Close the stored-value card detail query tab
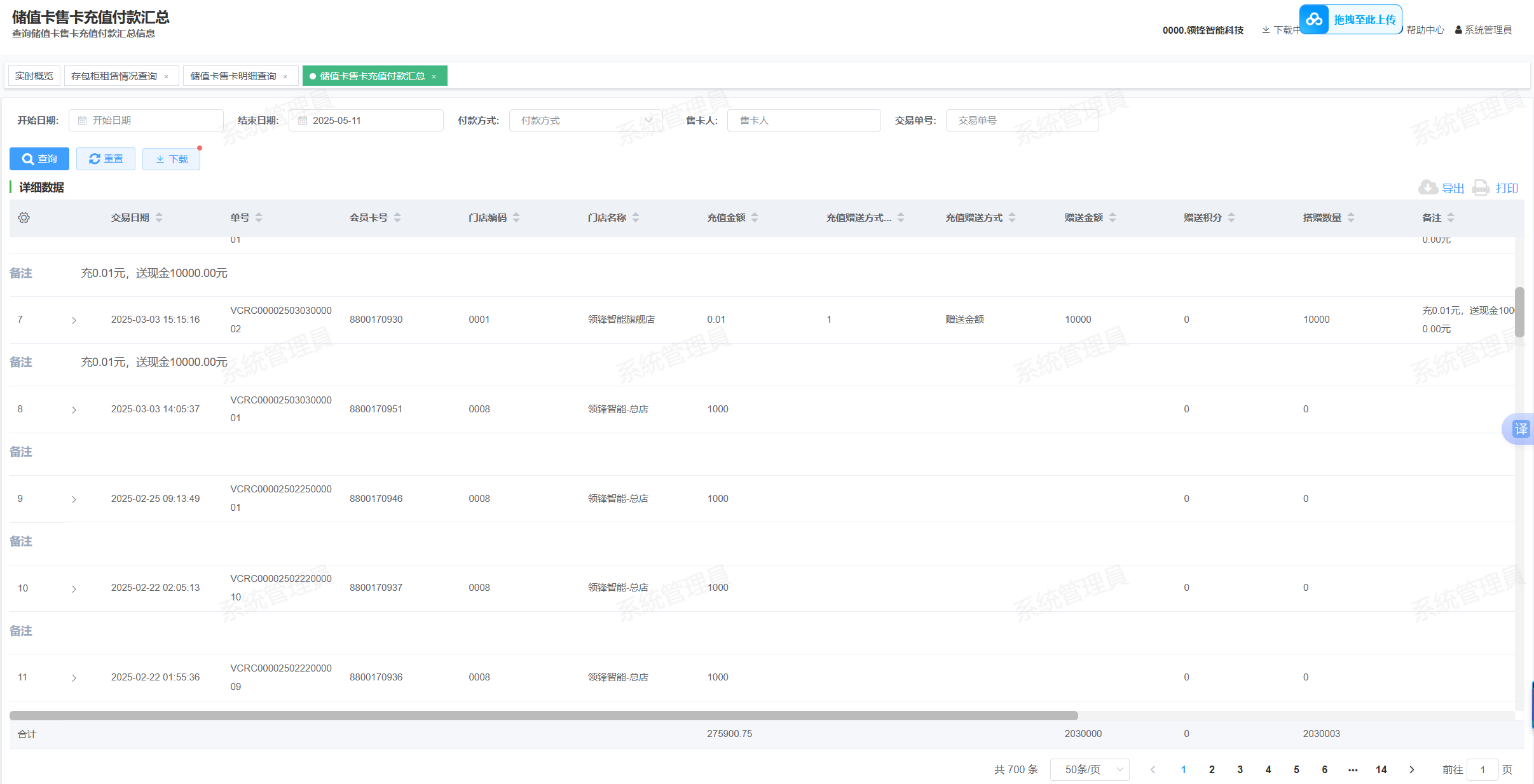This screenshot has width=1534, height=784. point(285,76)
